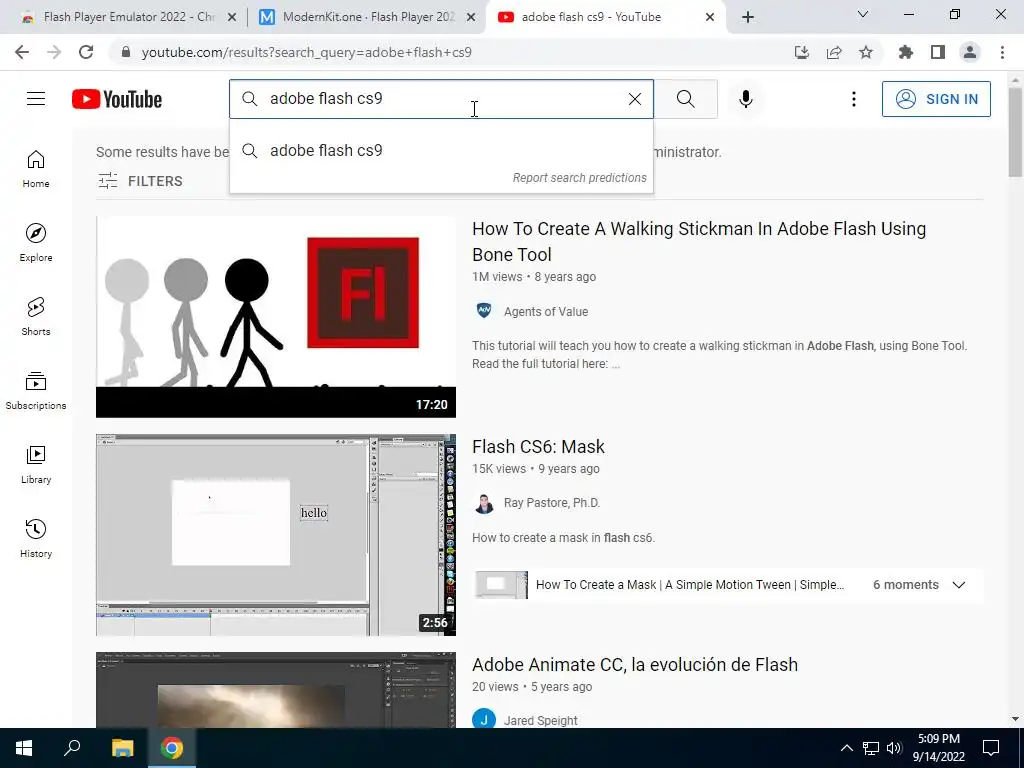Click the Chrome taskbar icon
The height and width of the screenshot is (768, 1024).
tap(172, 748)
